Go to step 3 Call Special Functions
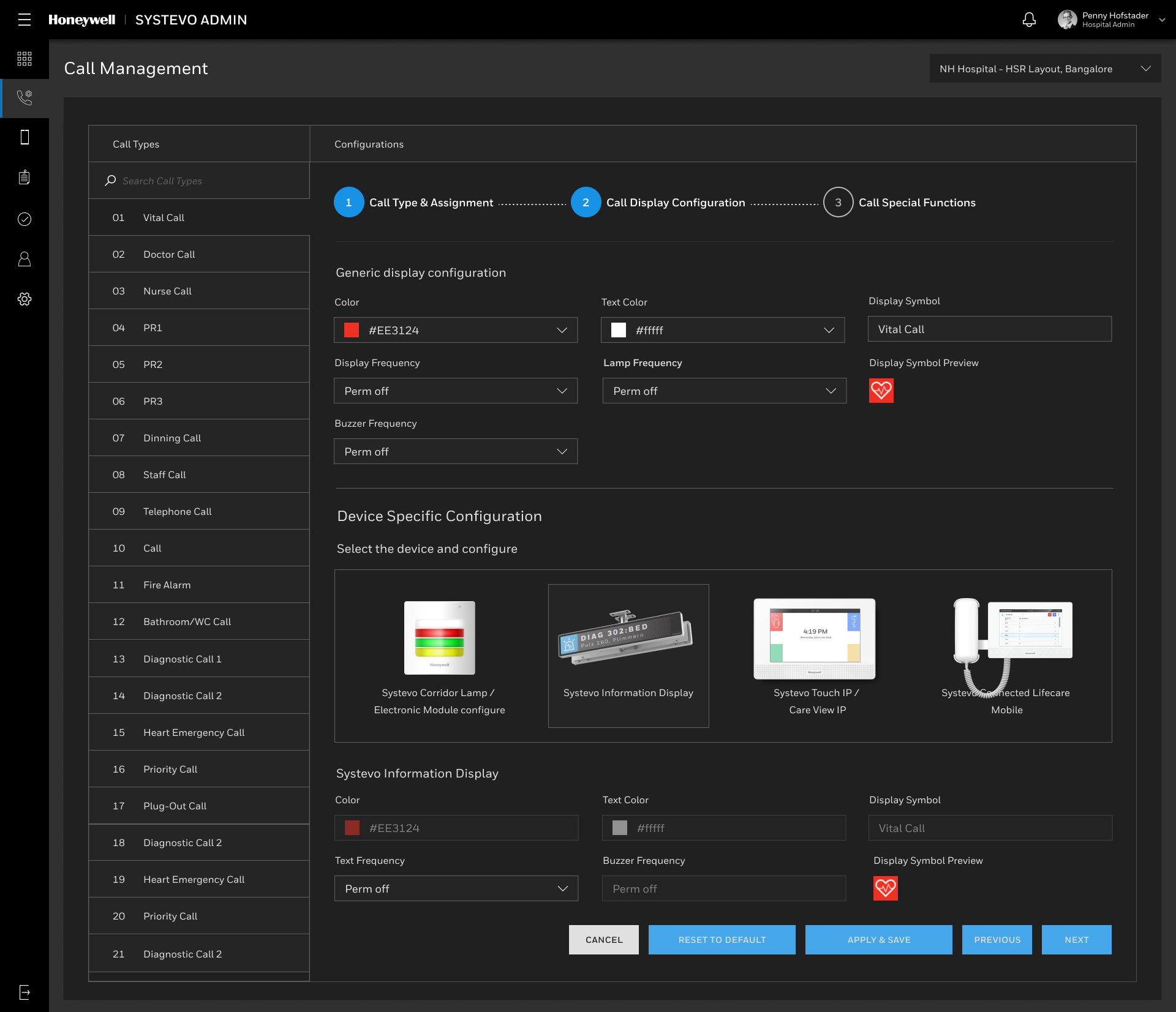The image size is (1176, 1012). click(x=838, y=202)
